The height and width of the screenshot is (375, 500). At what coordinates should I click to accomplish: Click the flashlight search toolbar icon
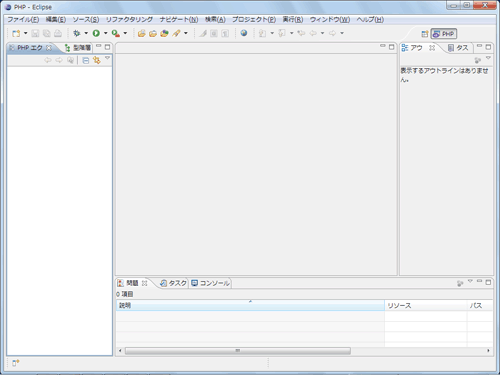click(176, 33)
